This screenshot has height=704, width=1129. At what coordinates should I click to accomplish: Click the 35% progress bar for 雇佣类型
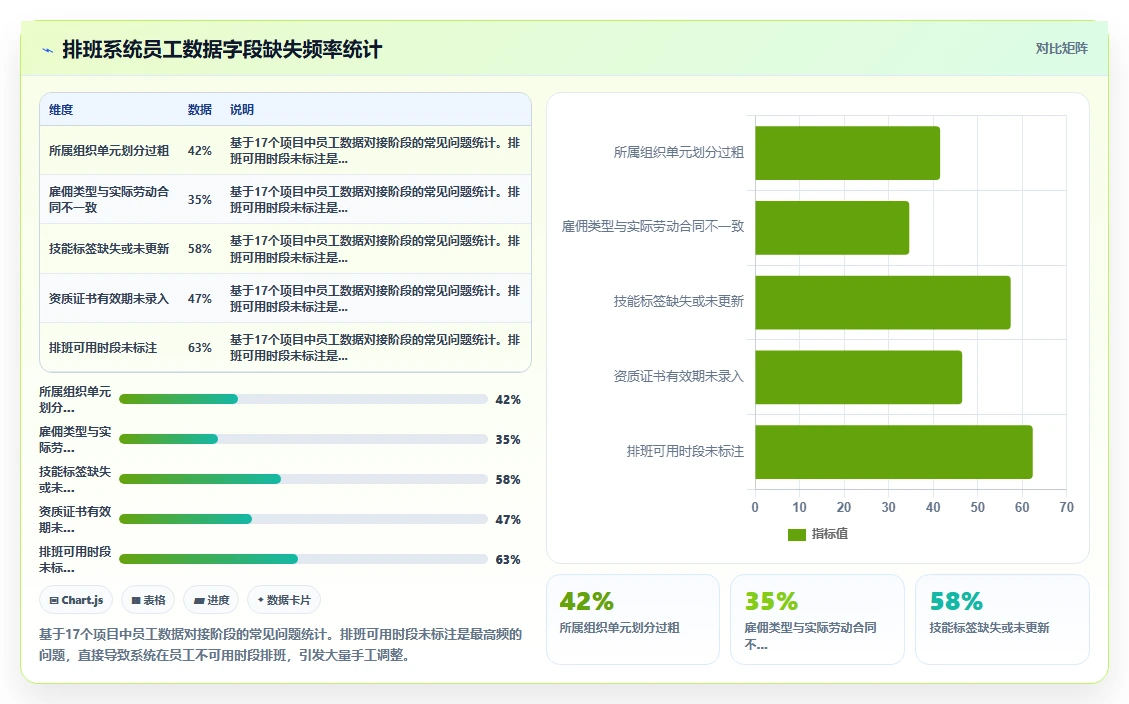coord(303,439)
